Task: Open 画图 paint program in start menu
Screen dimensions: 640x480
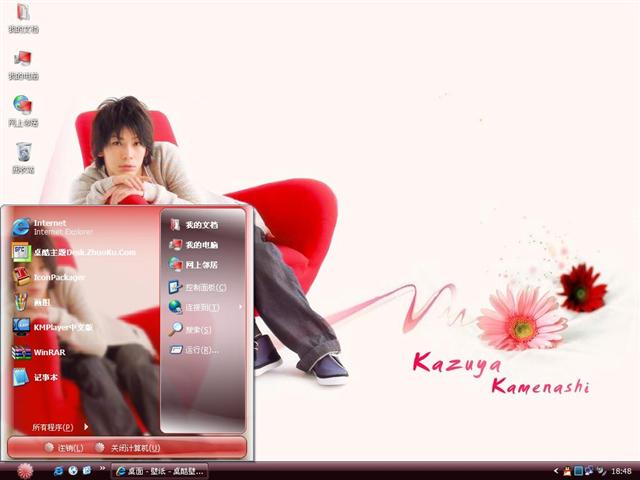Action: tap(31, 302)
